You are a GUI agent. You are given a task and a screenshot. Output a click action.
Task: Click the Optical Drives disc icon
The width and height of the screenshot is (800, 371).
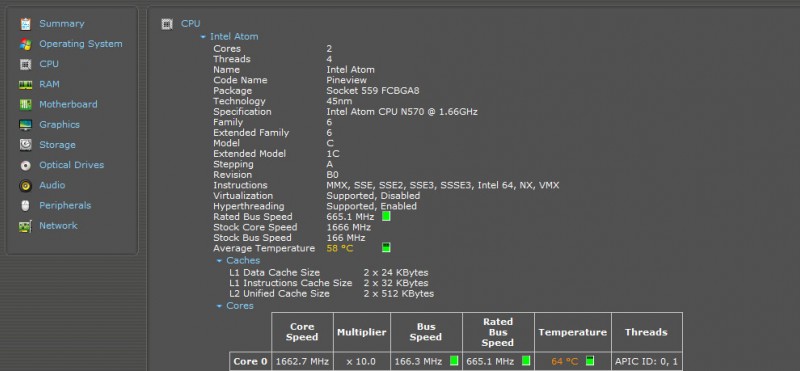[x=26, y=165]
